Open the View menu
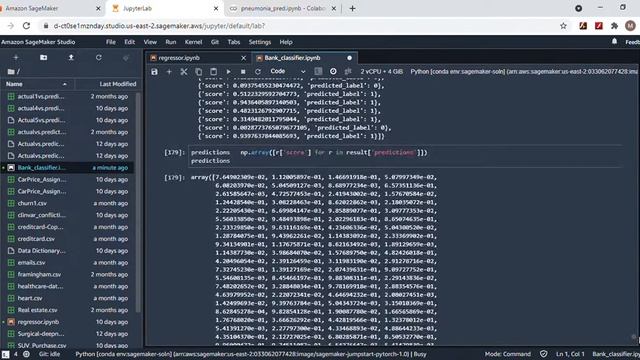 [x=150, y=42]
